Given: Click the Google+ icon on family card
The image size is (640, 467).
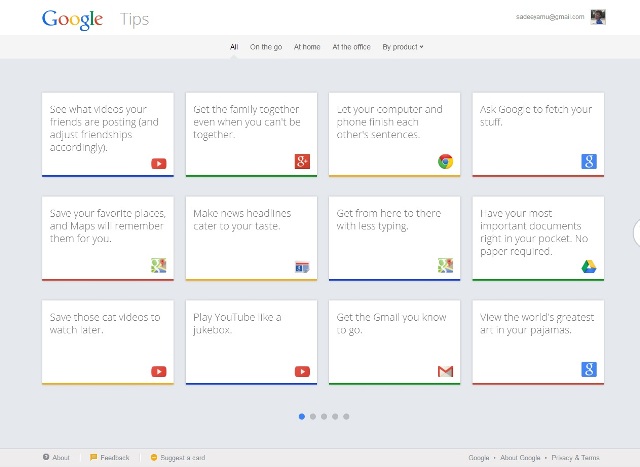Looking at the screenshot, I should 302,162.
